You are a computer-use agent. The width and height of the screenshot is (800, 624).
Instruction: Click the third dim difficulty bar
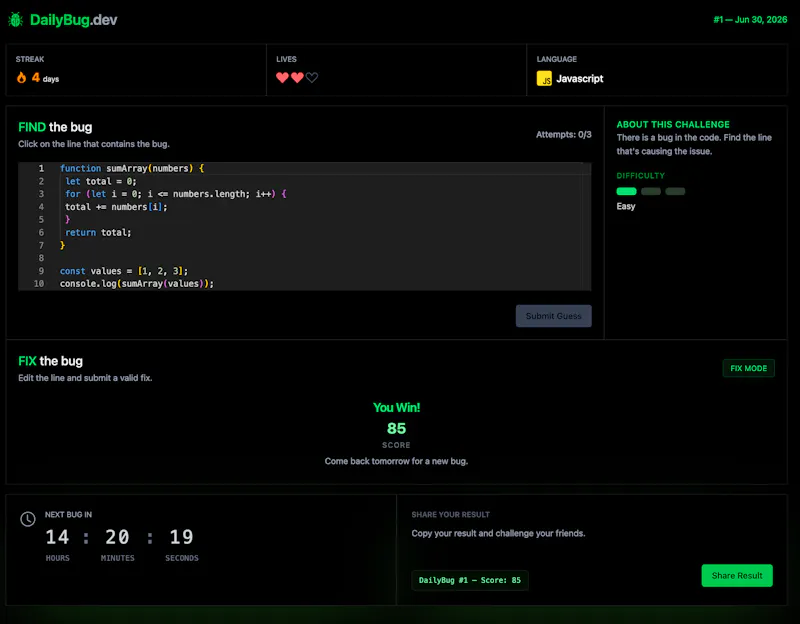coord(675,191)
